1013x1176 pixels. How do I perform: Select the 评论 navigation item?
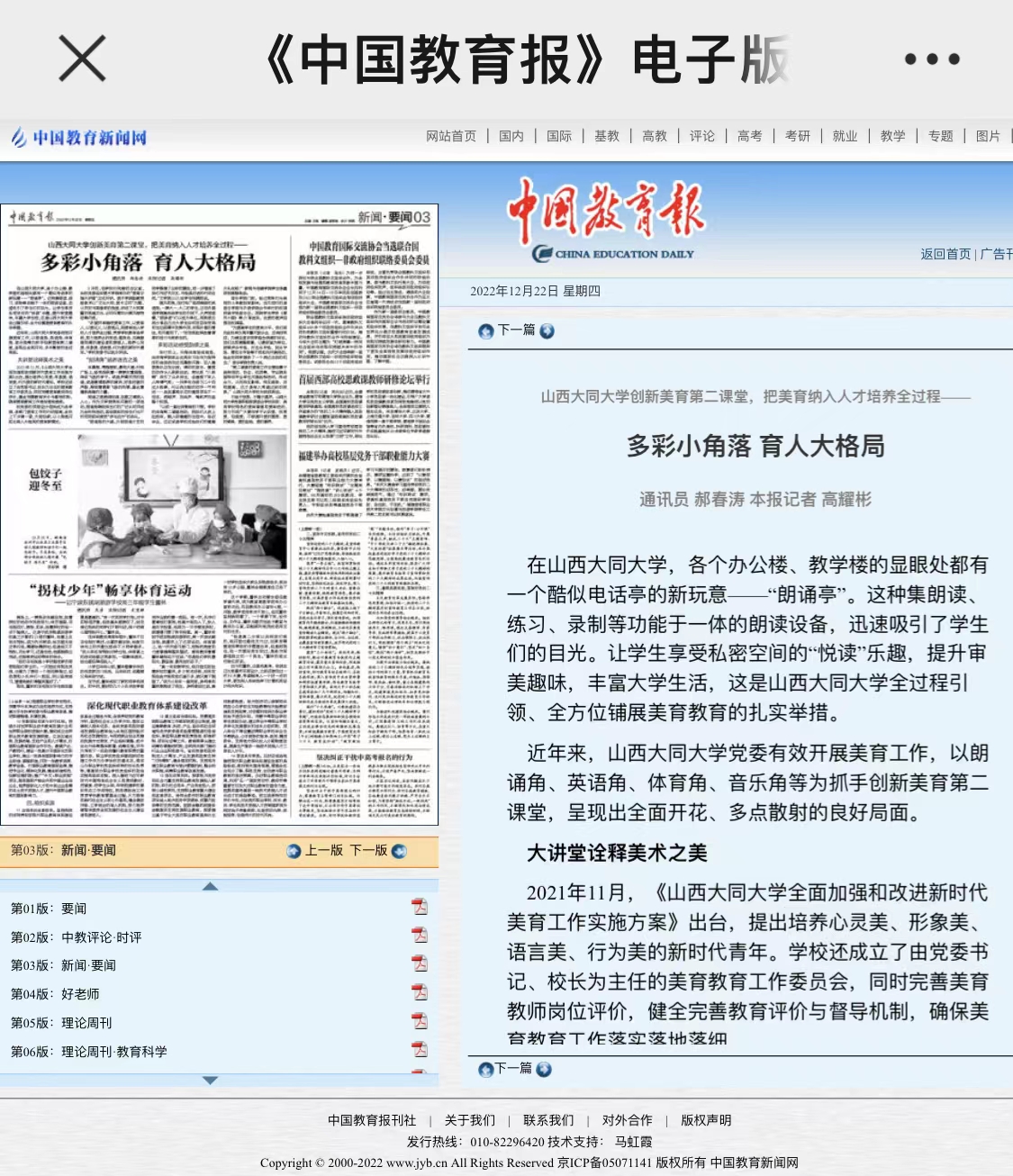(701, 136)
